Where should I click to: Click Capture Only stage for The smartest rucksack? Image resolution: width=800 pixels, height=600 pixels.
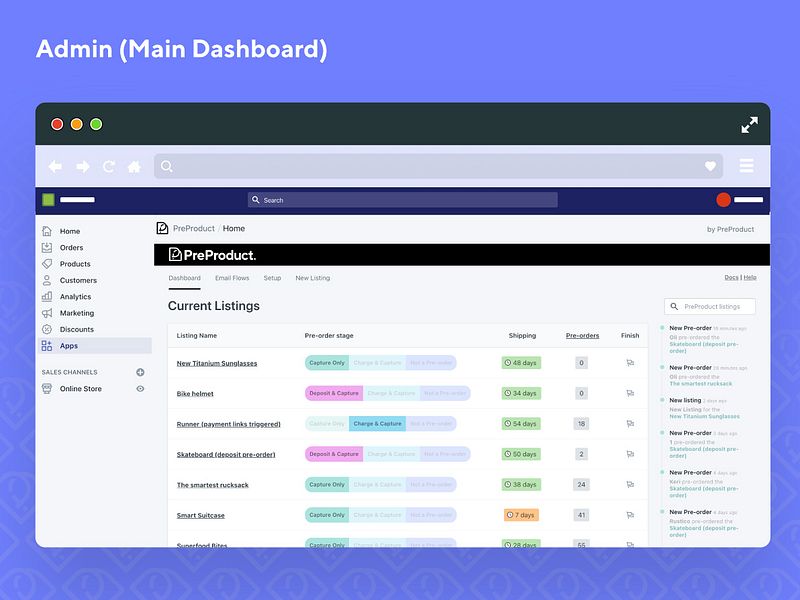327,484
